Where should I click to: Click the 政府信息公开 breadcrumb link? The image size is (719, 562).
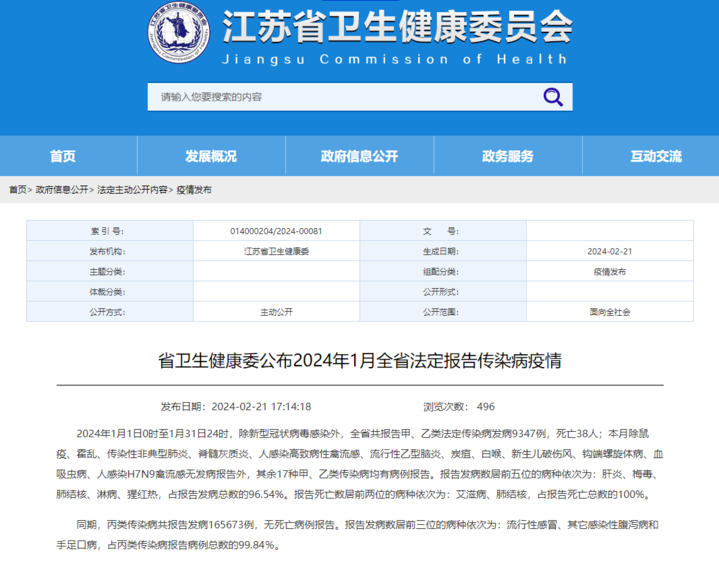click(62, 190)
